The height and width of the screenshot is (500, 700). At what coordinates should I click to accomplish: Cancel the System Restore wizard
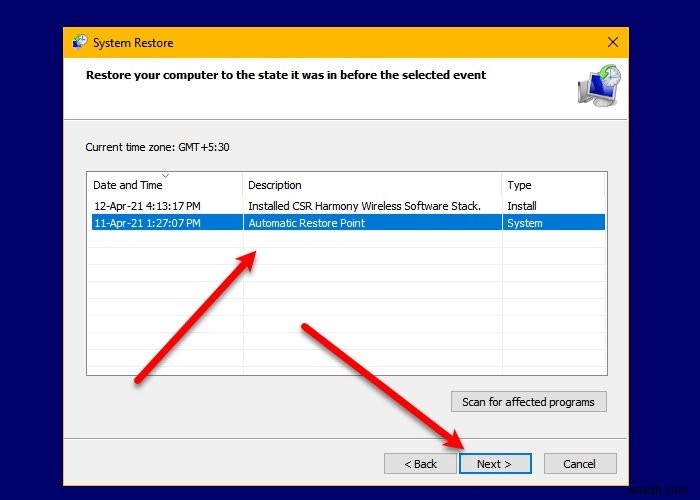(x=580, y=464)
